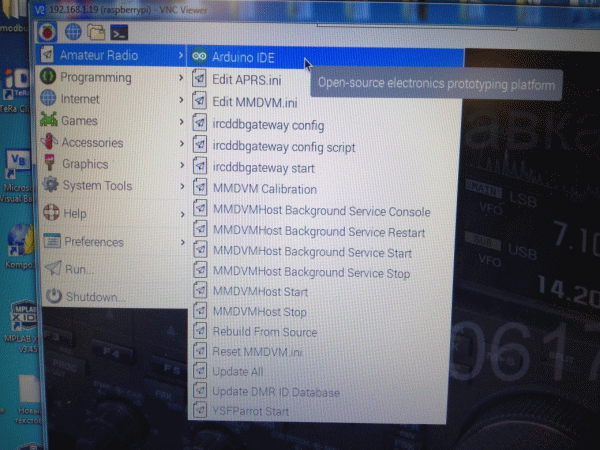The width and height of the screenshot is (600, 450).
Task: Click the Preferences category icon
Action: [52, 241]
